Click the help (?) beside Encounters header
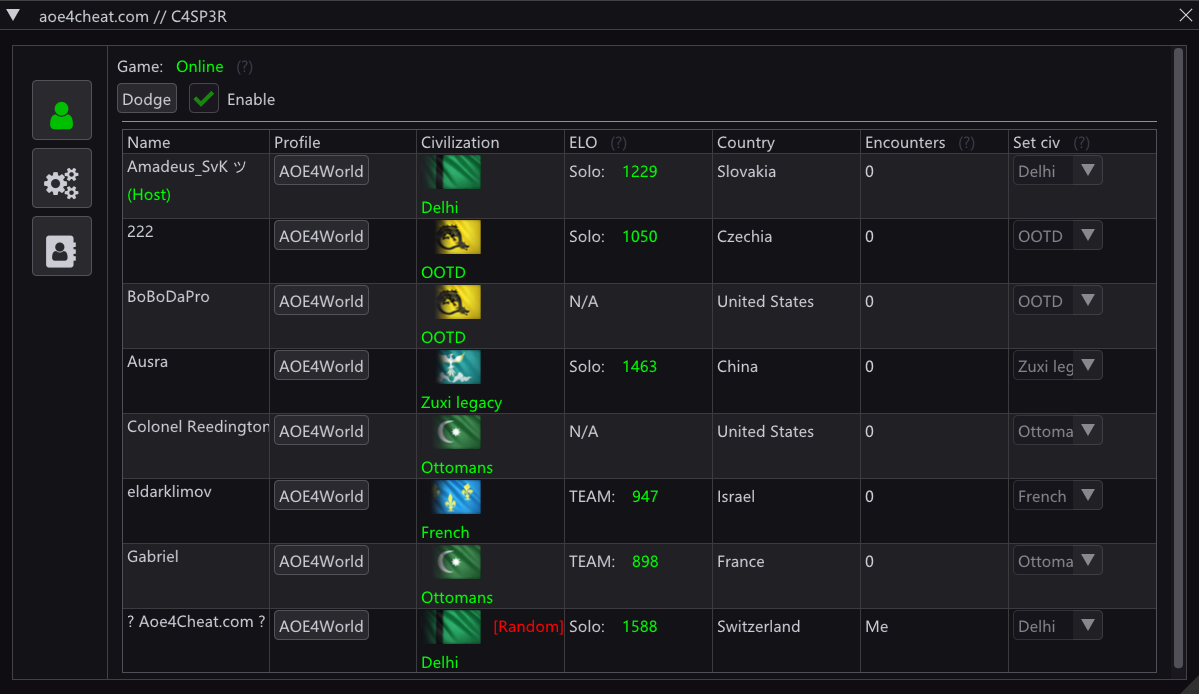1199x694 pixels. [967, 142]
